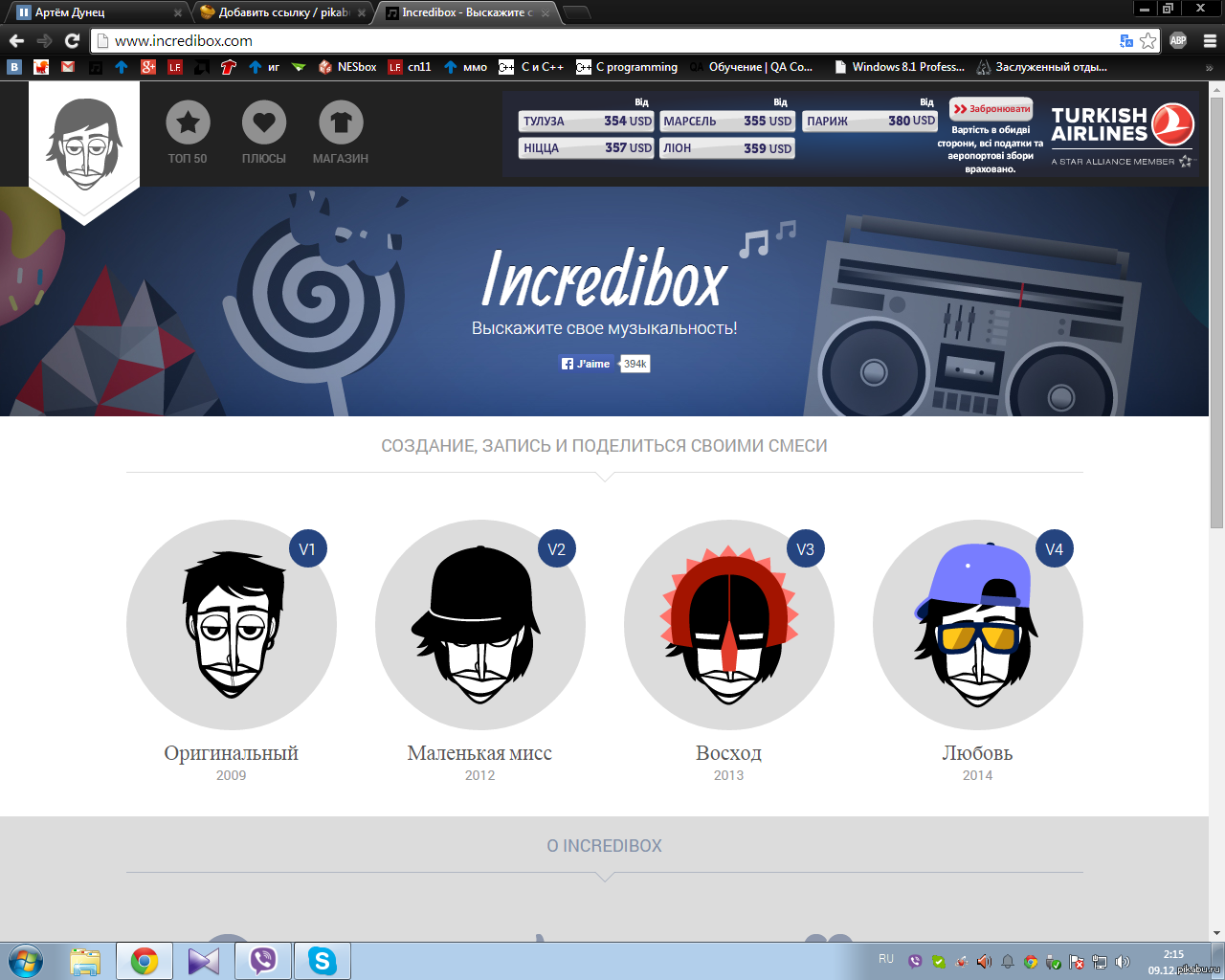1225x980 pixels.
Task: Select the ПАРИЖ 380 USD fare
Action: pos(870,121)
